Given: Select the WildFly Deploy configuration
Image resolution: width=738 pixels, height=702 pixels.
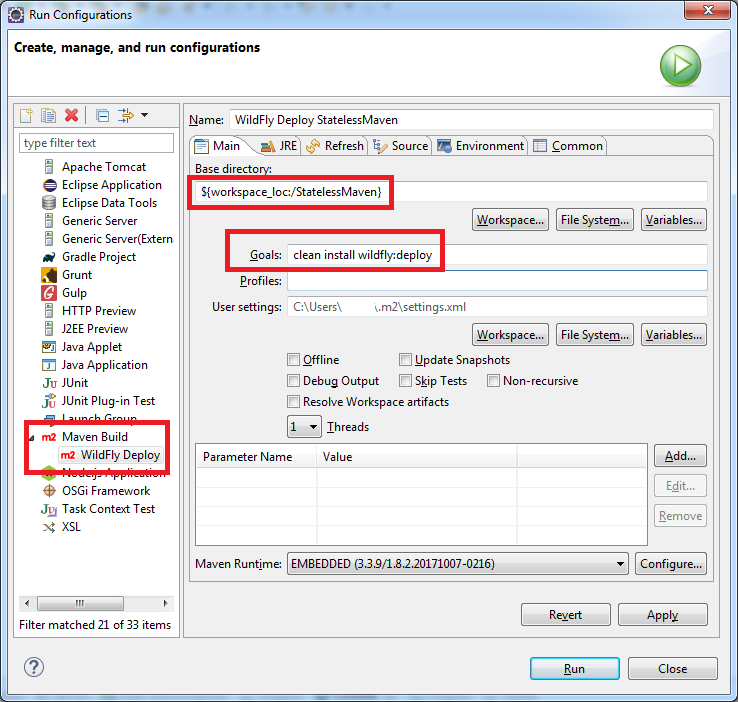Looking at the screenshot, I should coord(111,455).
